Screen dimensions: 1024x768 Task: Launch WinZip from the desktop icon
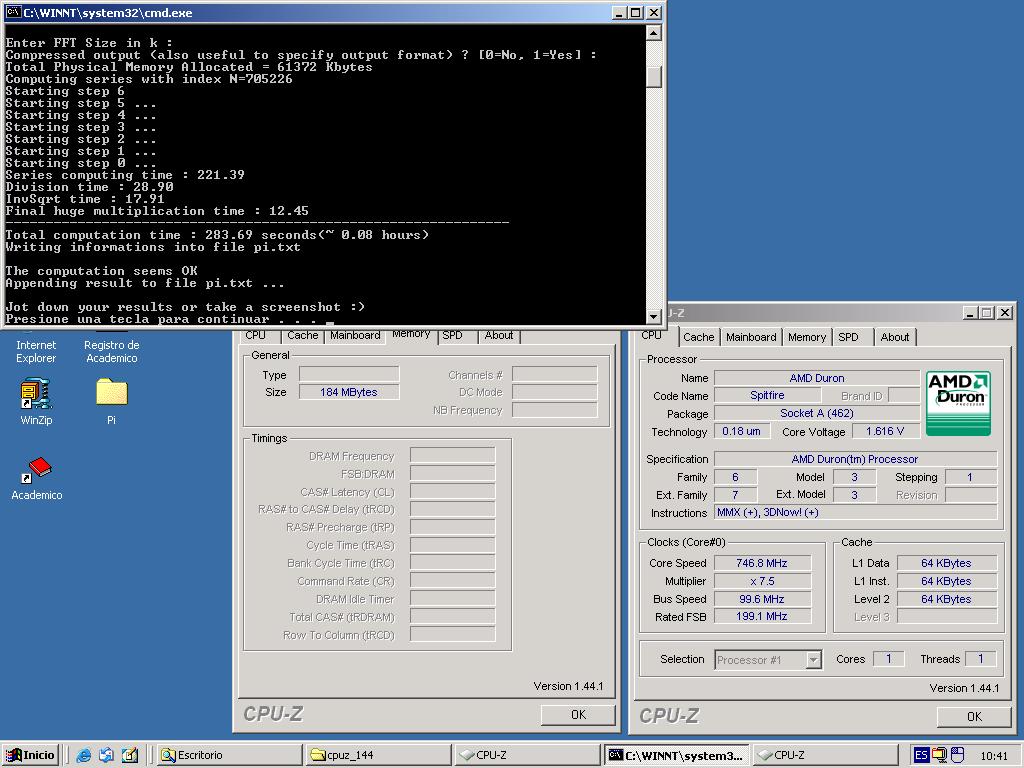point(36,402)
